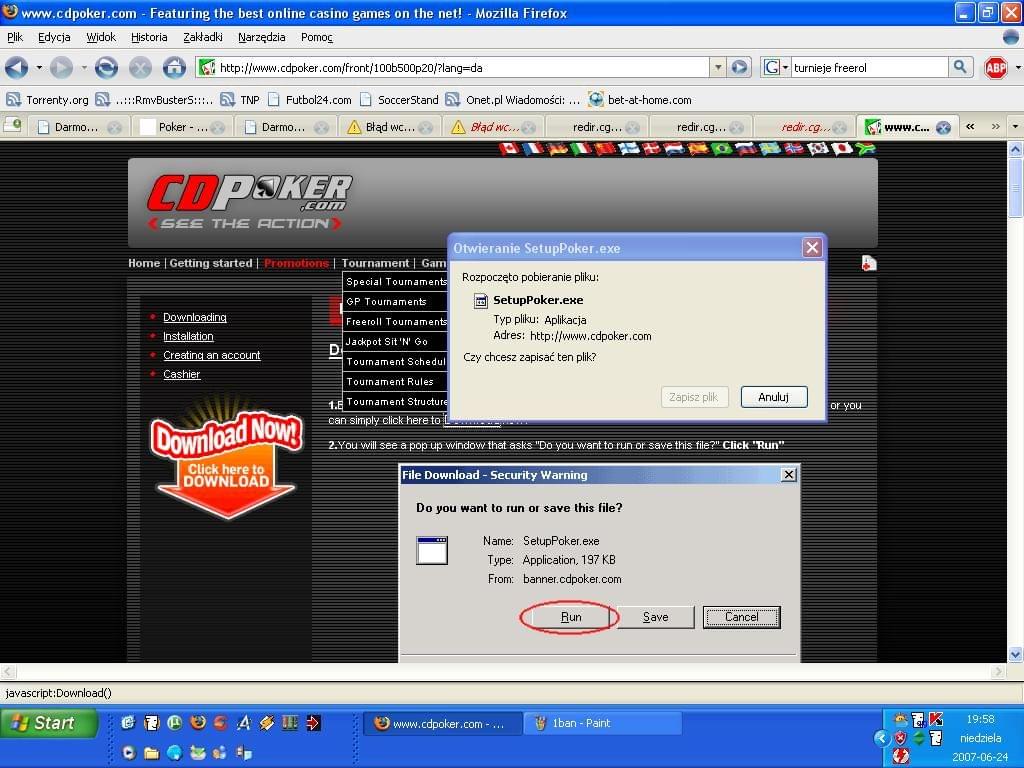Open the Downloading sidebar link
The width and height of the screenshot is (1024, 768).
click(195, 317)
